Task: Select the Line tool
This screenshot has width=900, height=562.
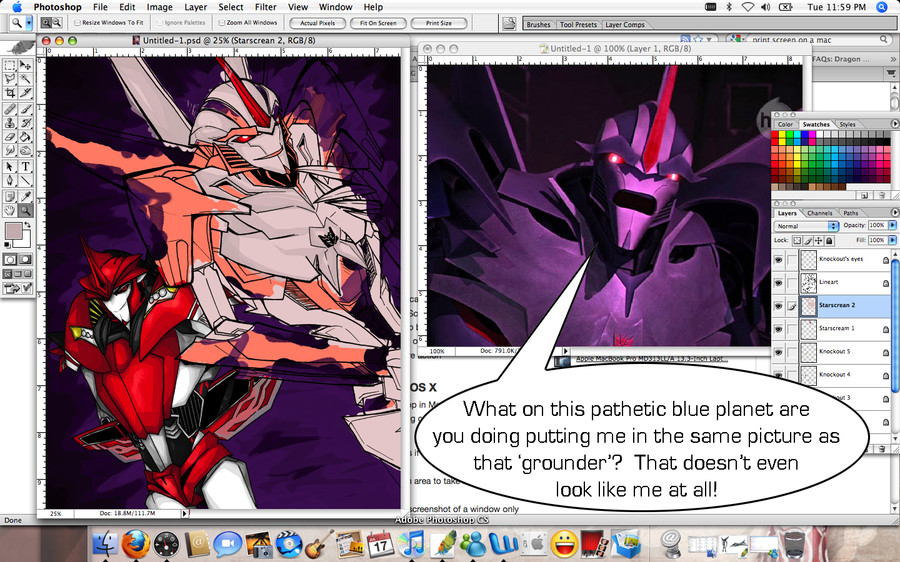Action: pyautogui.click(x=25, y=180)
